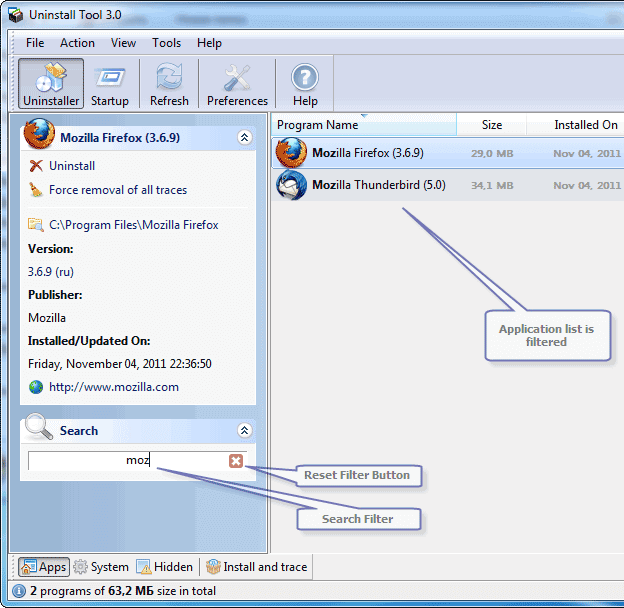The width and height of the screenshot is (624, 608).
Task: Click 29,0 MB size of Firefox
Action: (x=492, y=153)
